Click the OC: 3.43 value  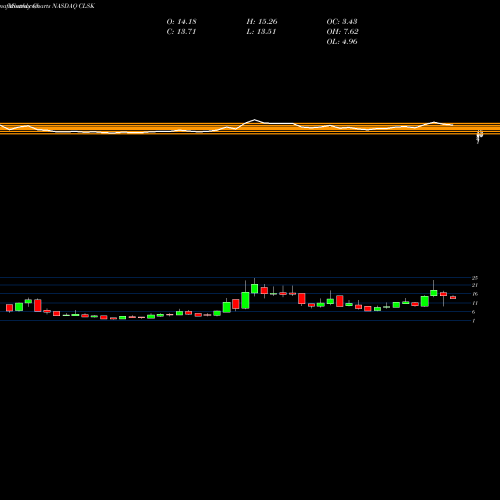coord(342,21)
